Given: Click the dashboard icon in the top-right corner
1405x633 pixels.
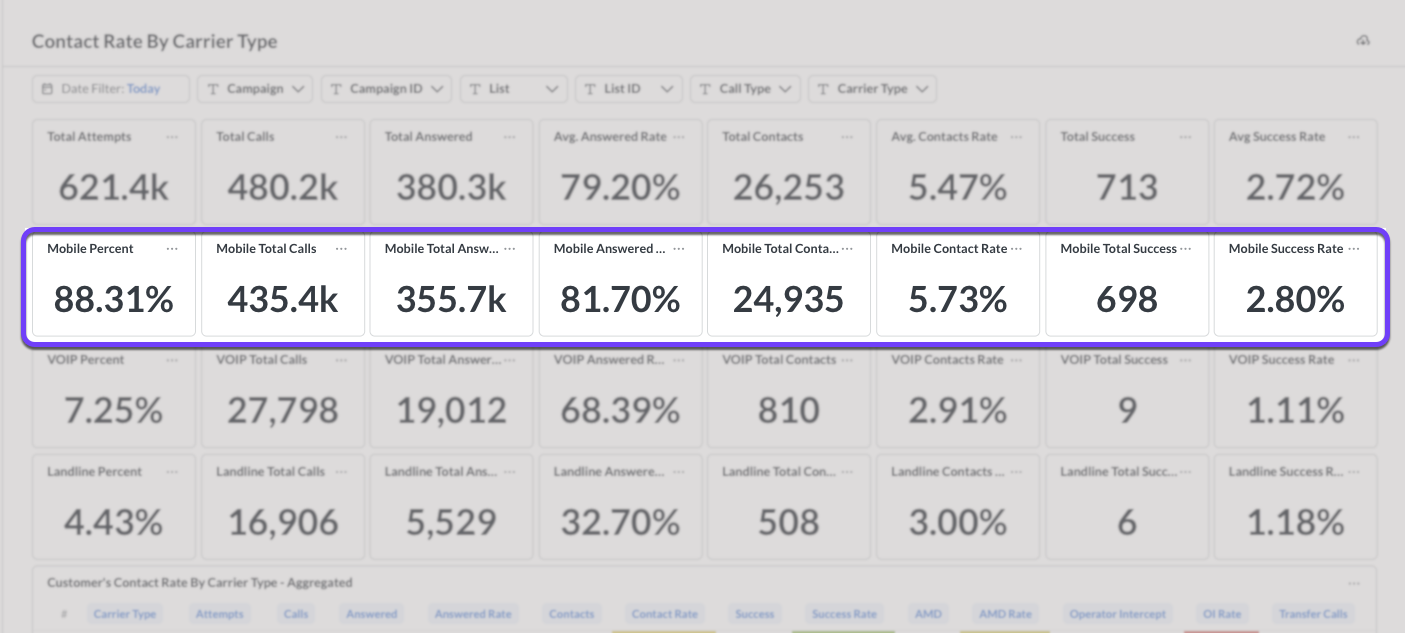Looking at the screenshot, I should pos(1362,41).
